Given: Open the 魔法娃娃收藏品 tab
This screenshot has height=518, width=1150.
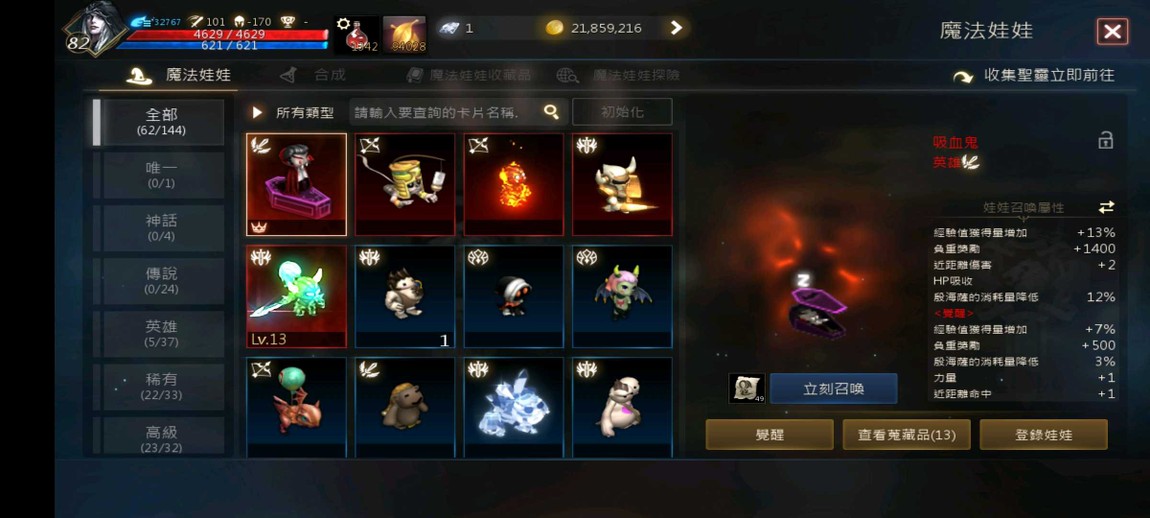Looking at the screenshot, I should point(469,75).
